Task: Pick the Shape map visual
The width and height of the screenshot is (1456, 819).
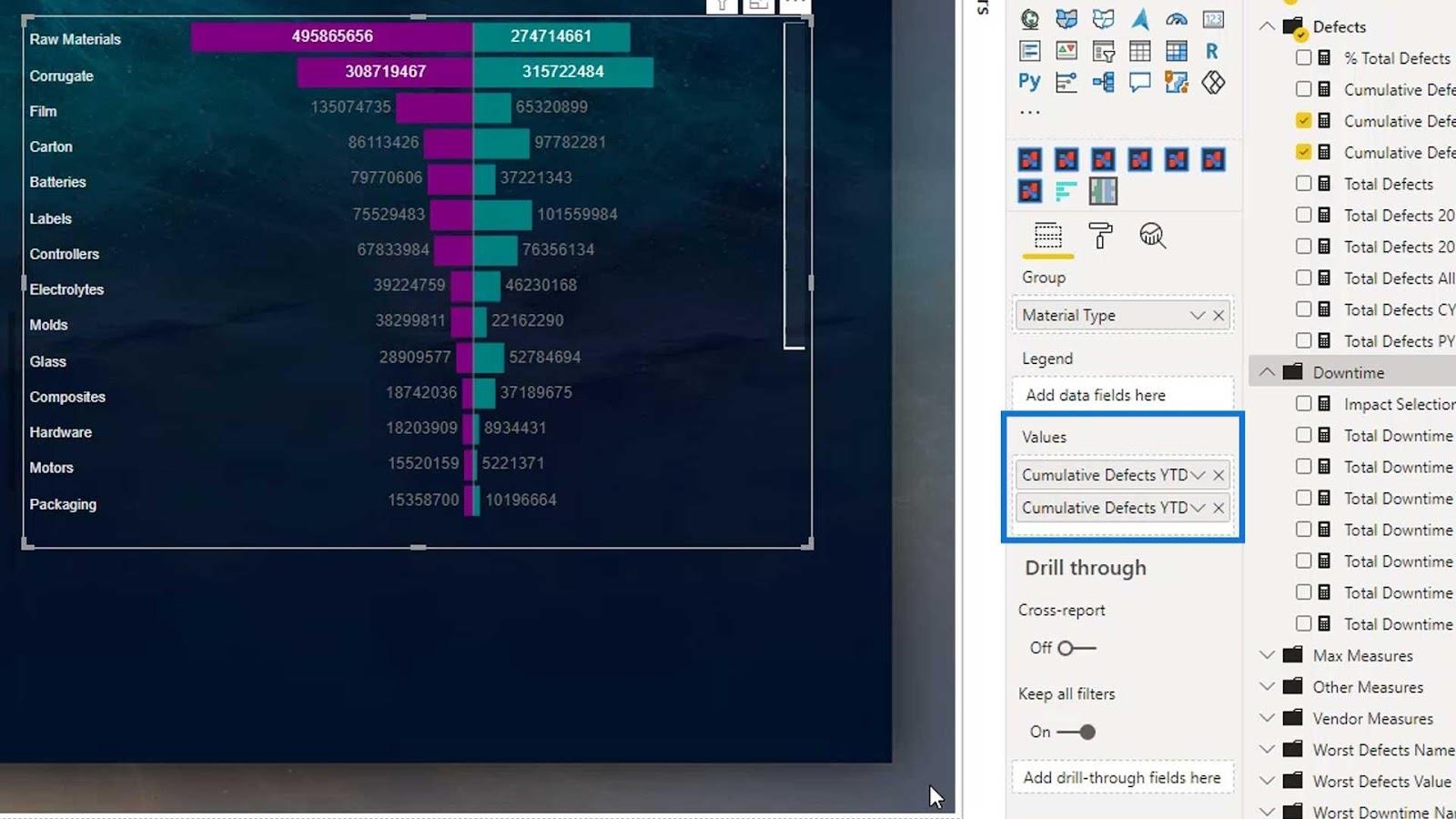Action: (x=1103, y=19)
